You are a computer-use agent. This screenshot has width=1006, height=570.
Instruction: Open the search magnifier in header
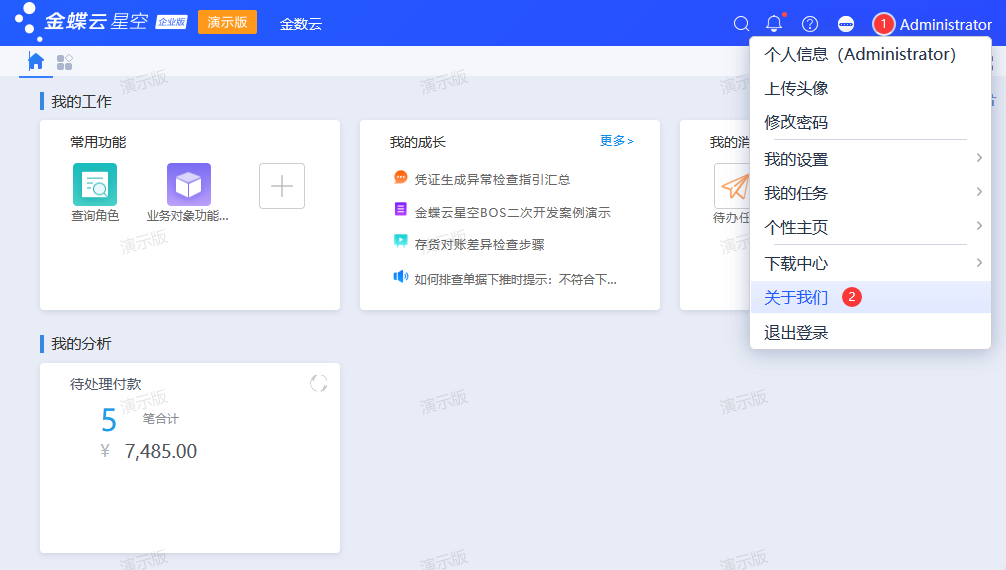[x=741, y=24]
